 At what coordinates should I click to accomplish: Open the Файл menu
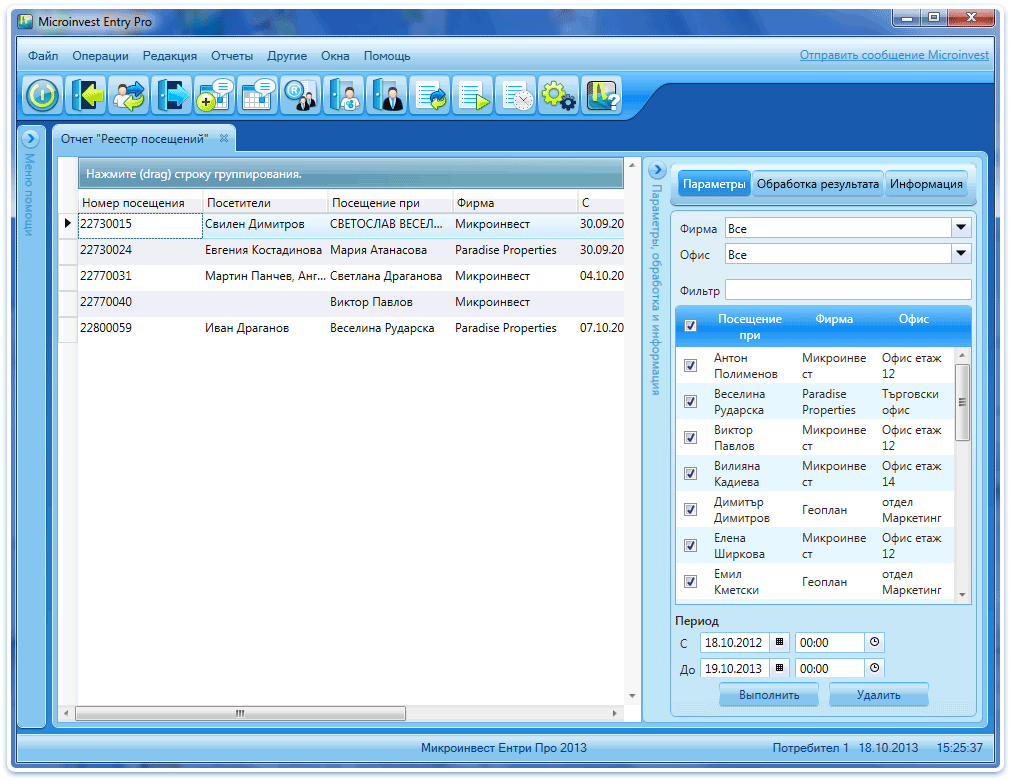[x=43, y=55]
